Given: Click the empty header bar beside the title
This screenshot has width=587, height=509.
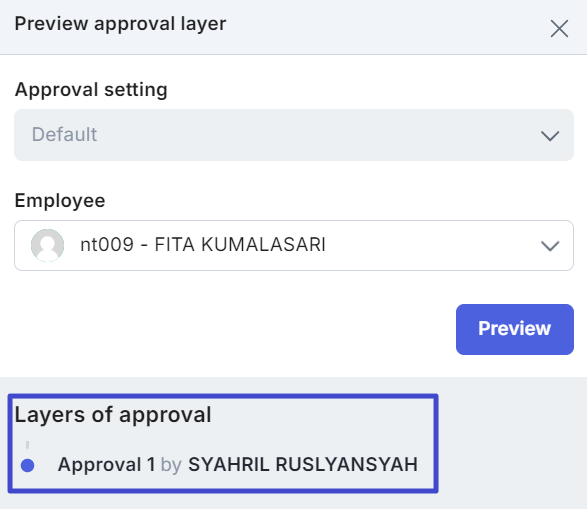Looking at the screenshot, I should [386, 27].
